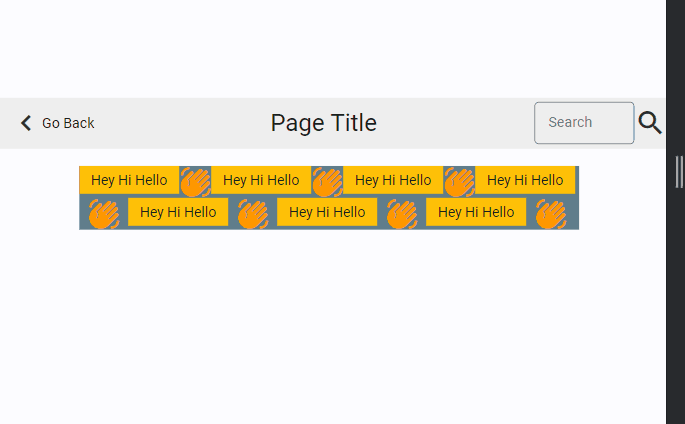
Task: Click second waving hand icon in top row
Action: [327, 182]
